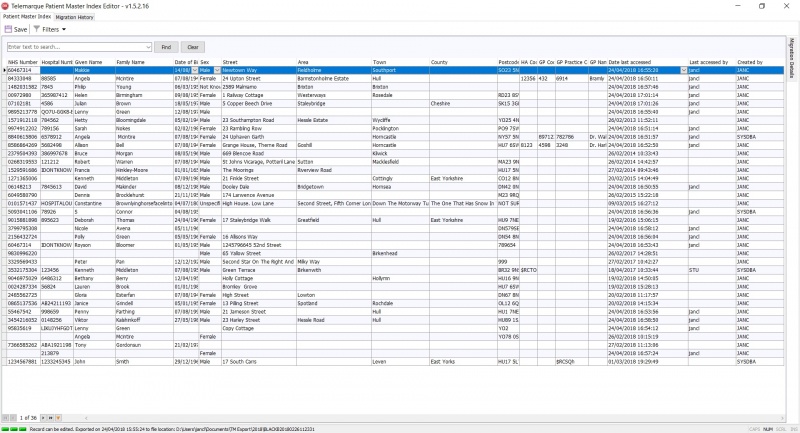800x433 pixels.
Task: Click the row indicator arrow of selected row
Action: [4, 71]
